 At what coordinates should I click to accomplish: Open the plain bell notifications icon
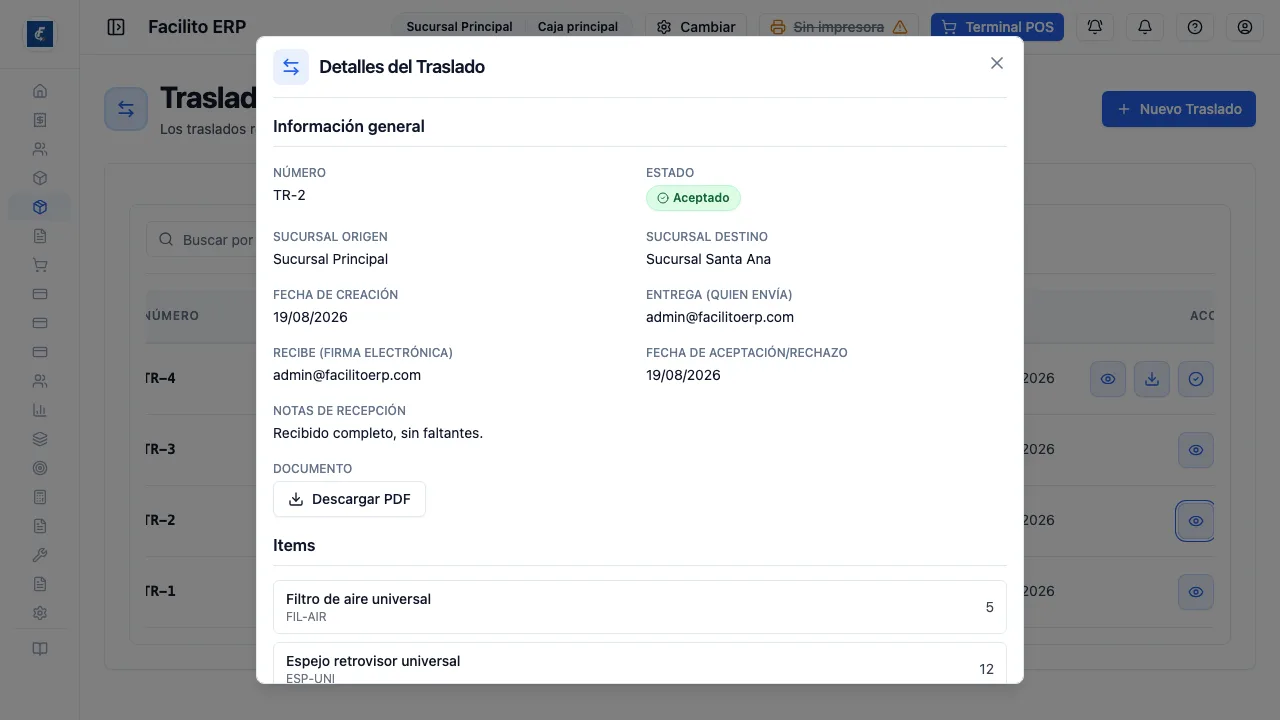[x=1145, y=27]
